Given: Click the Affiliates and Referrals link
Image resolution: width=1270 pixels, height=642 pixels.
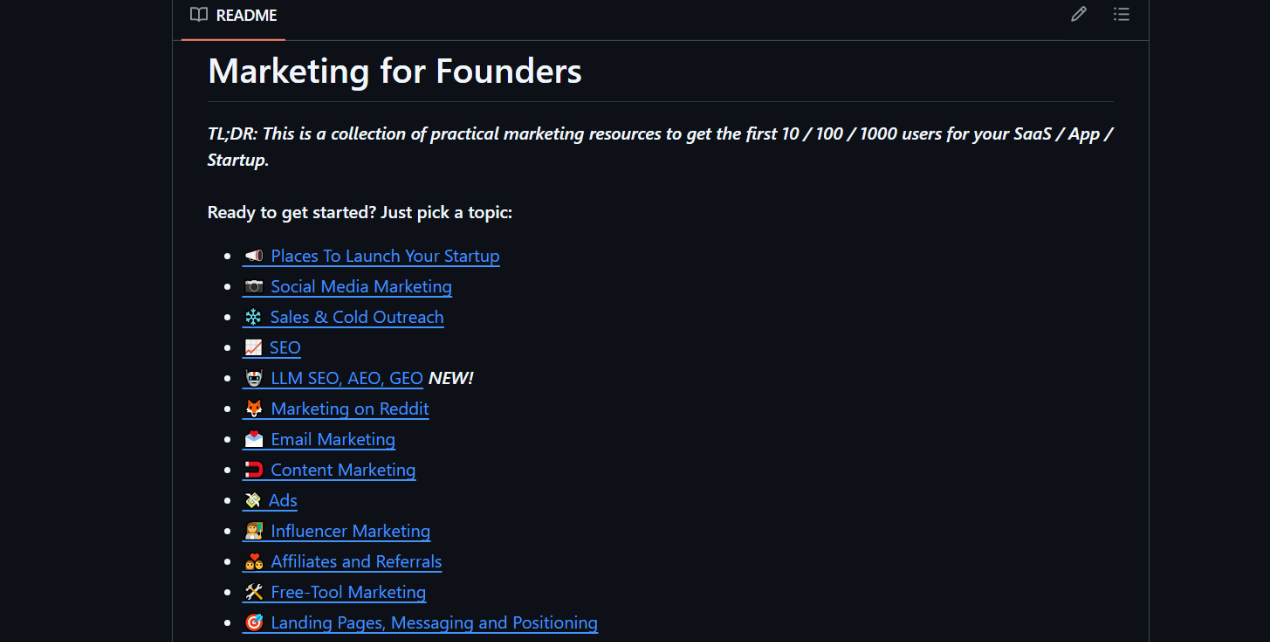Looking at the screenshot, I should point(356,561).
